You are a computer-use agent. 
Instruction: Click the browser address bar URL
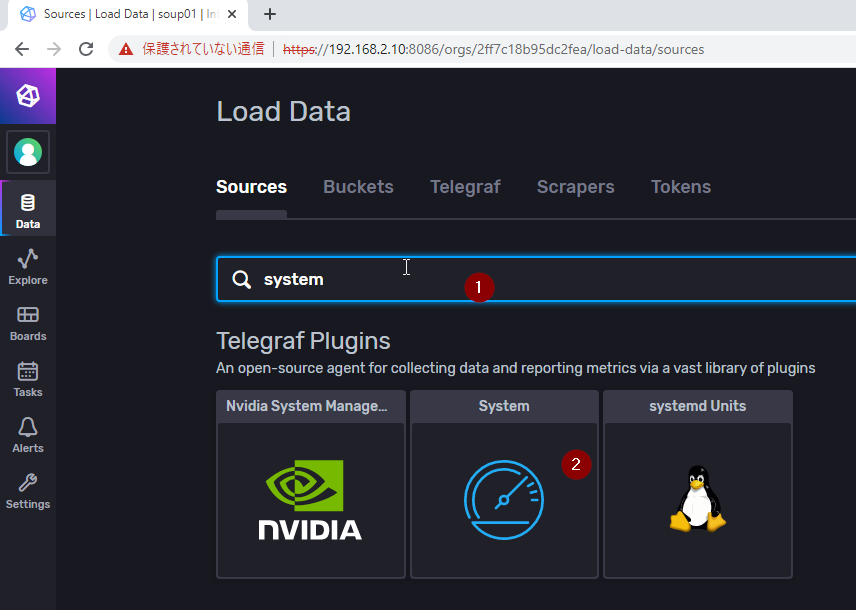pyautogui.click(x=494, y=49)
